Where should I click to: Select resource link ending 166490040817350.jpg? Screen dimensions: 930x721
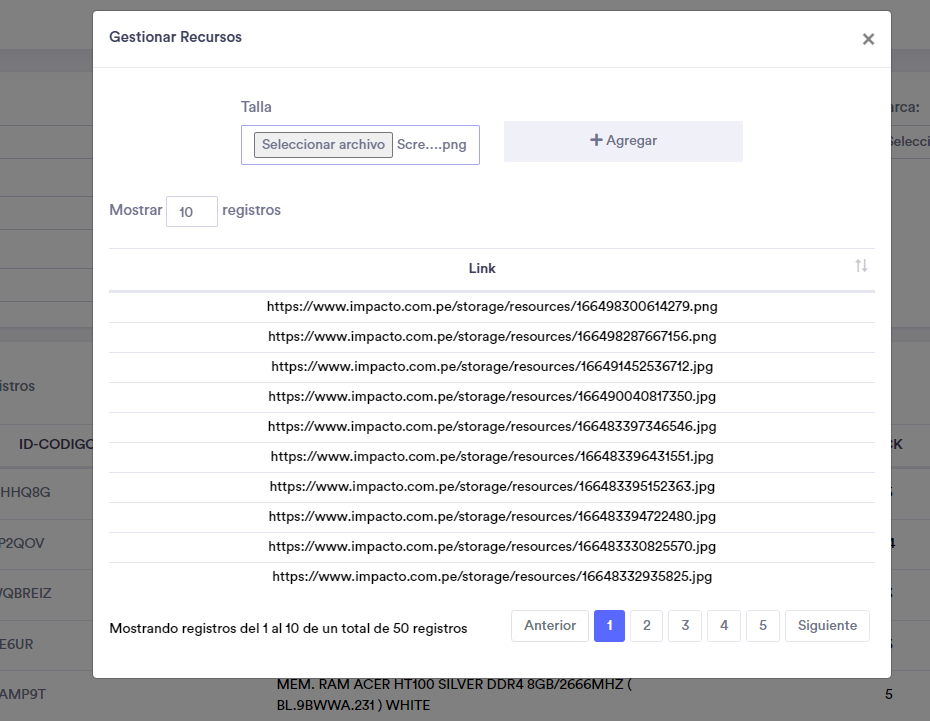coord(492,397)
